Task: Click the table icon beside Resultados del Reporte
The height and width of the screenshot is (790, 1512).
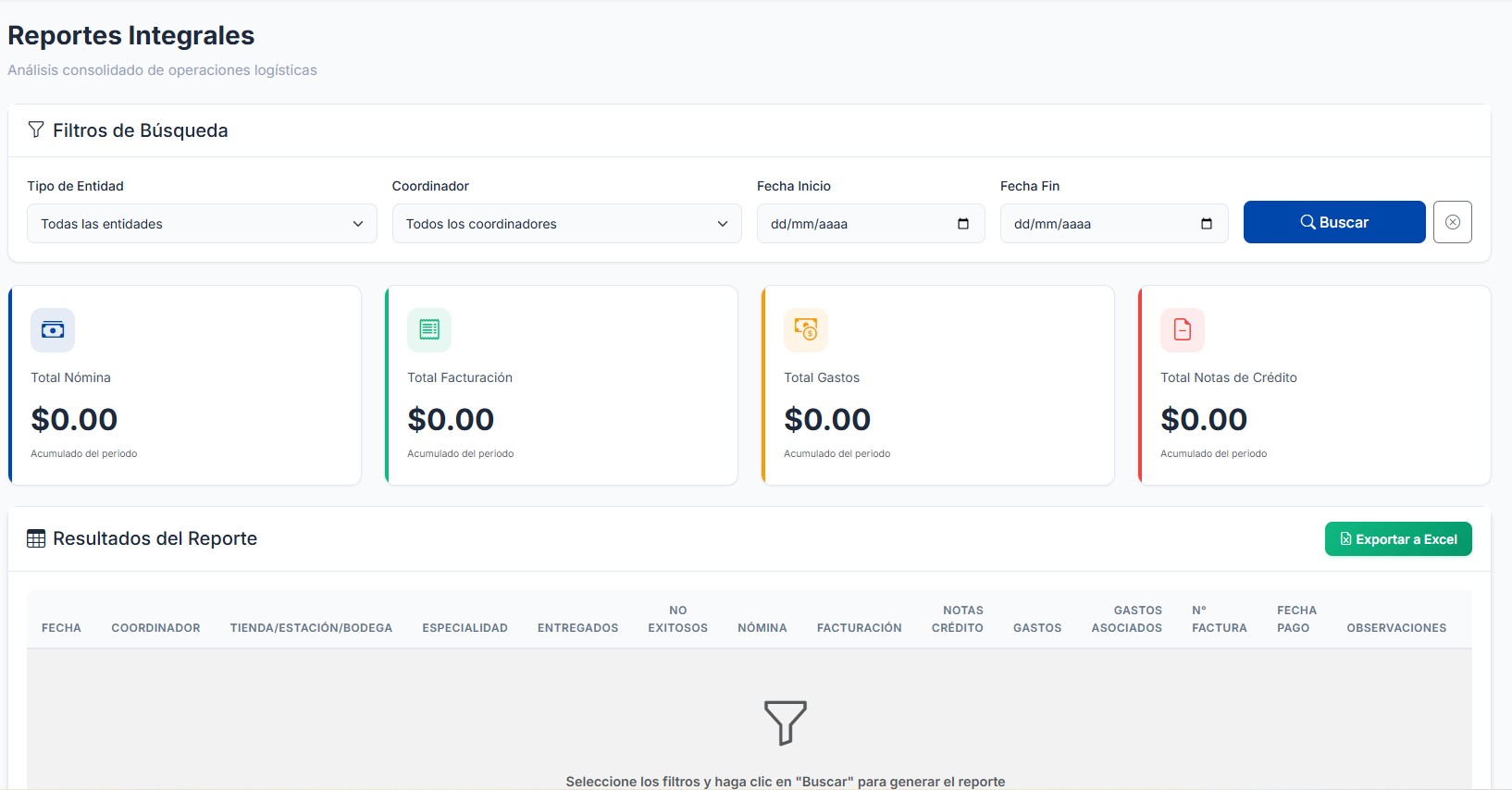Action: [x=36, y=538]
